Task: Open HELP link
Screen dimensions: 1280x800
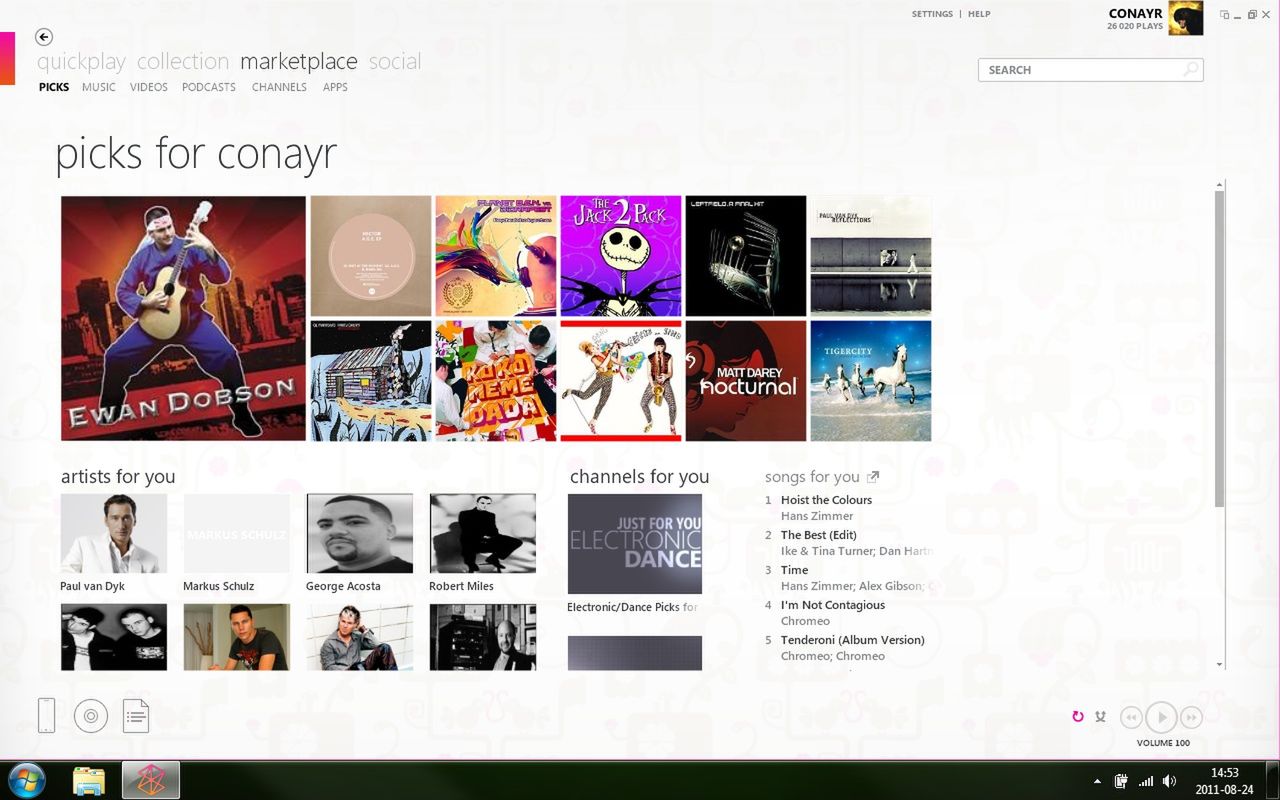Action: point(979,14)
